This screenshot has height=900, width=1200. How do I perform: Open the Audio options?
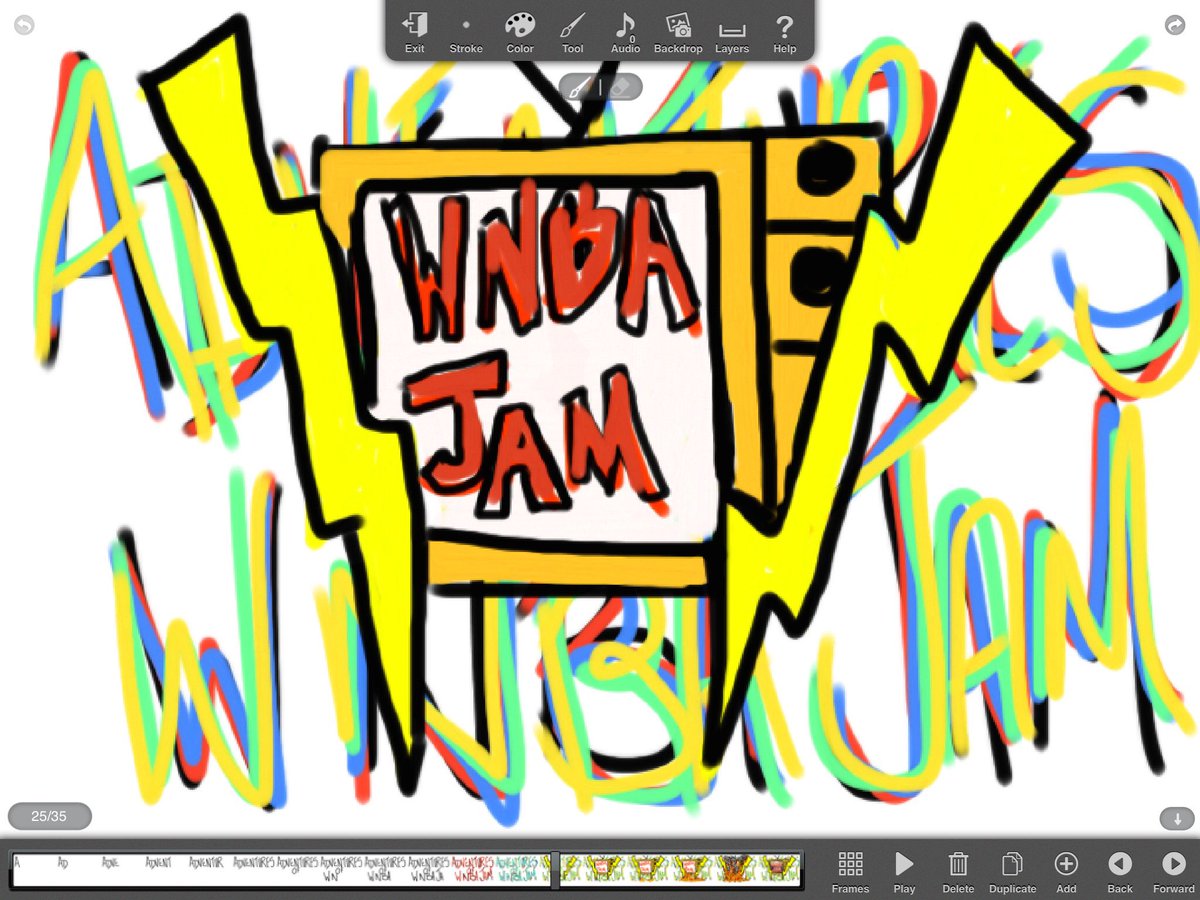tap(625, 33)
